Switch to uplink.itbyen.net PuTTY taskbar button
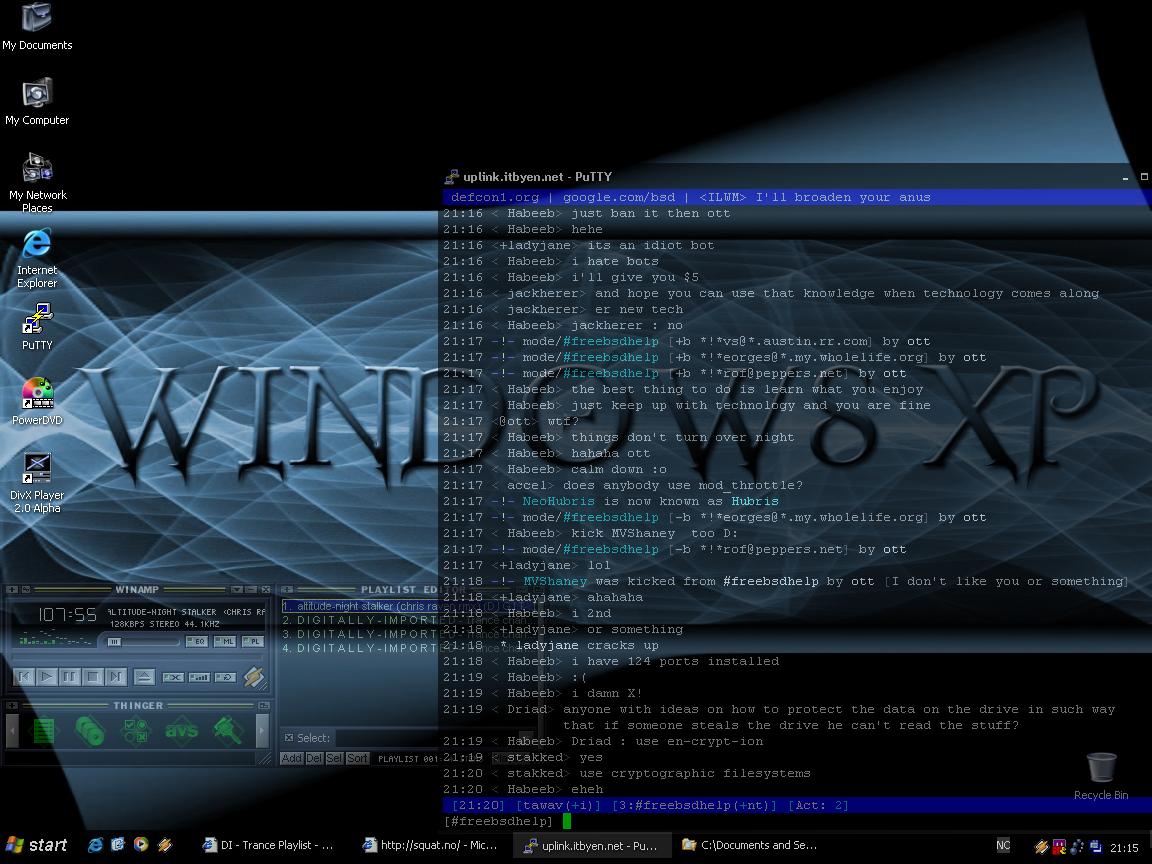Screen dimensions: 1152x864 point(591,845)
